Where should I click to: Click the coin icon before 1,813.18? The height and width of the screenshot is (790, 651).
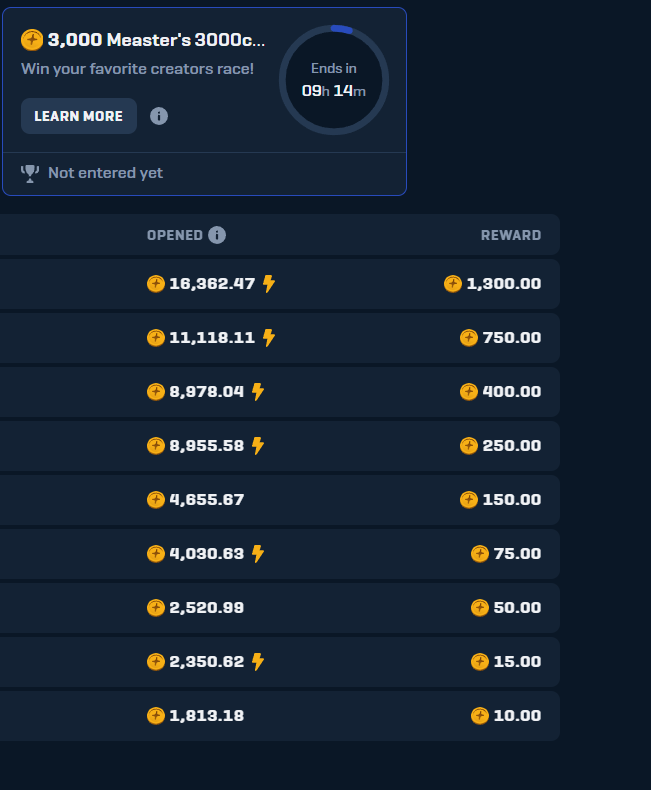pyautogui.click(x=156, y=715)
